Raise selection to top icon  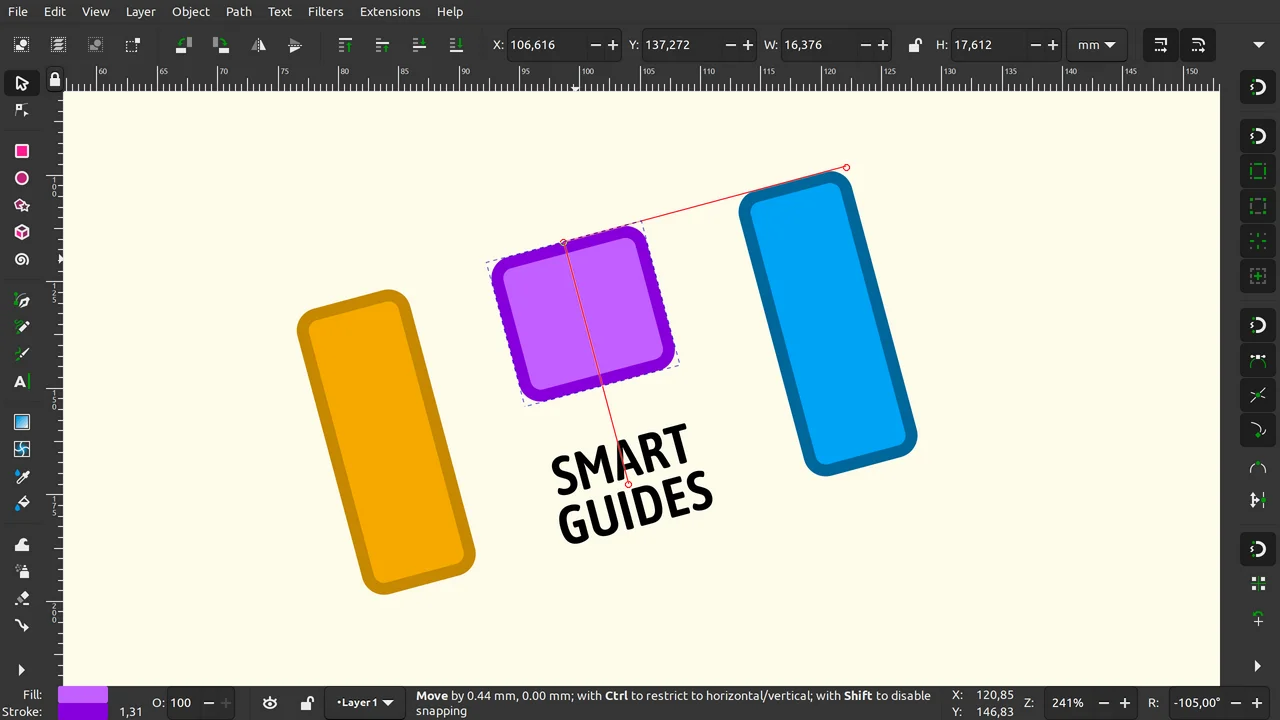[345, 45]
